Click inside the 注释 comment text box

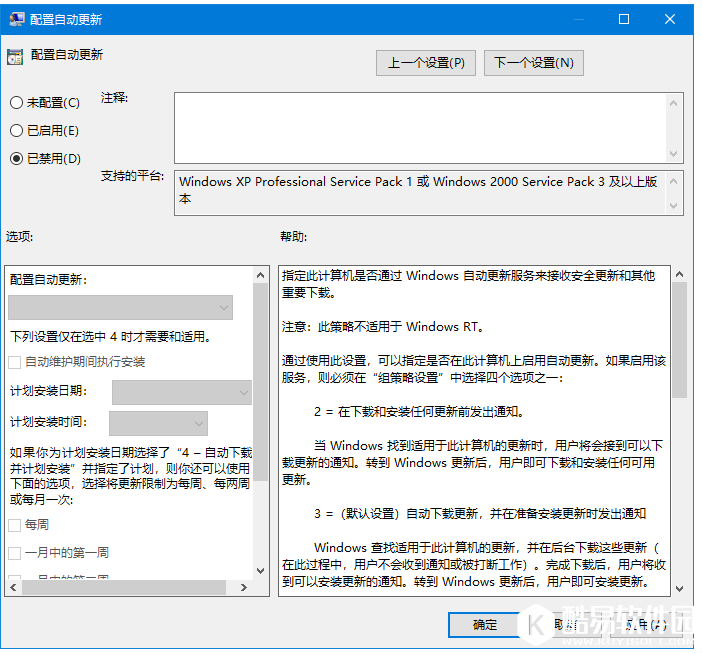tap(420, 127)
